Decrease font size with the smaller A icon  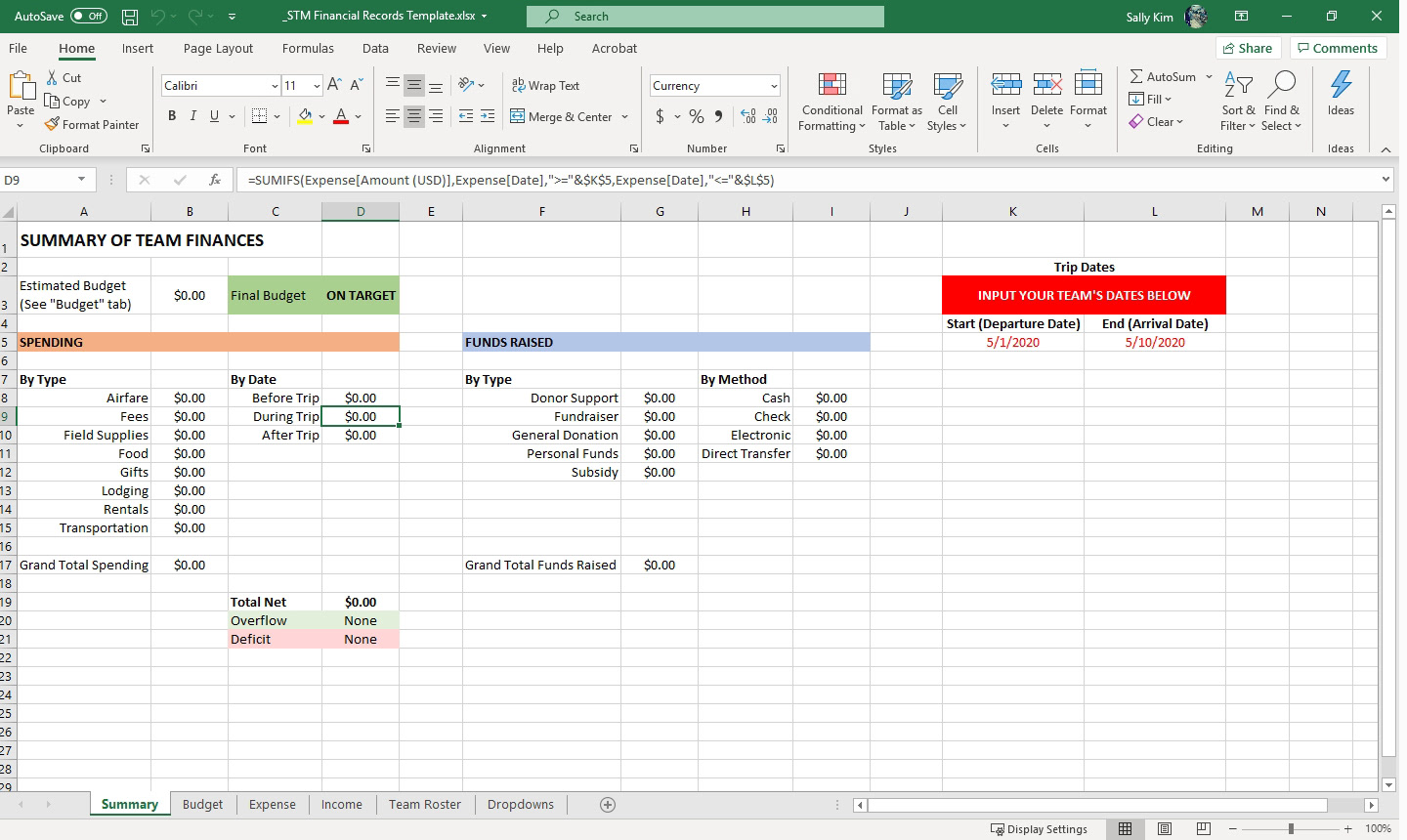click(357, 85)
